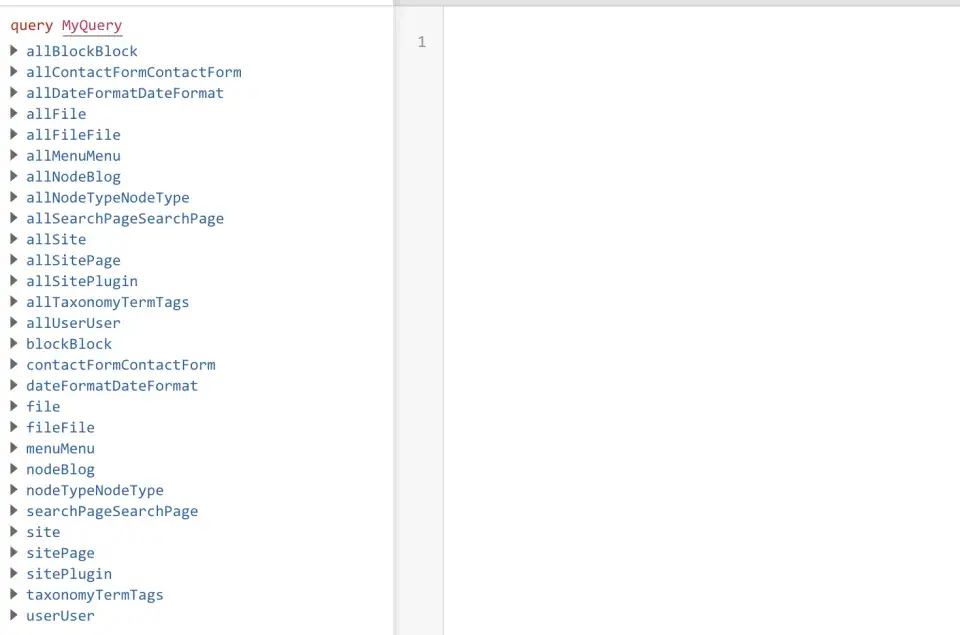Select the blockBlock field label

tap(69, 344)
